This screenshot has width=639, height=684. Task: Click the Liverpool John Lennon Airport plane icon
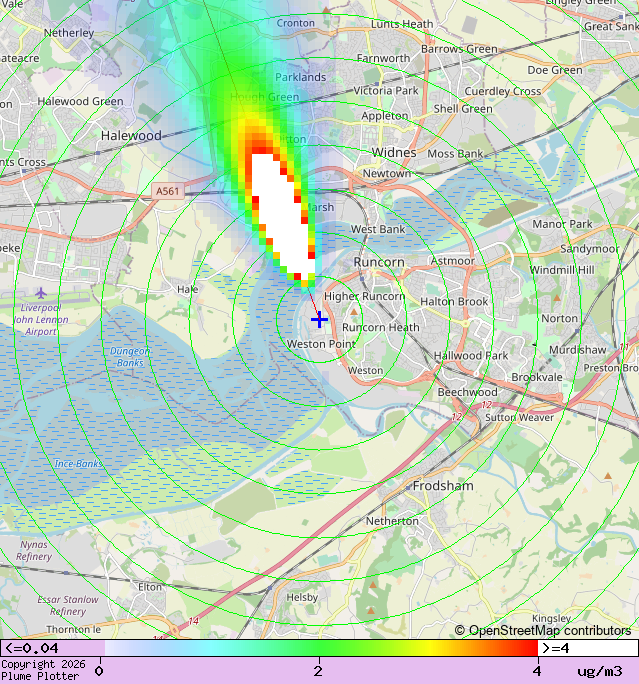pos(41,292)
